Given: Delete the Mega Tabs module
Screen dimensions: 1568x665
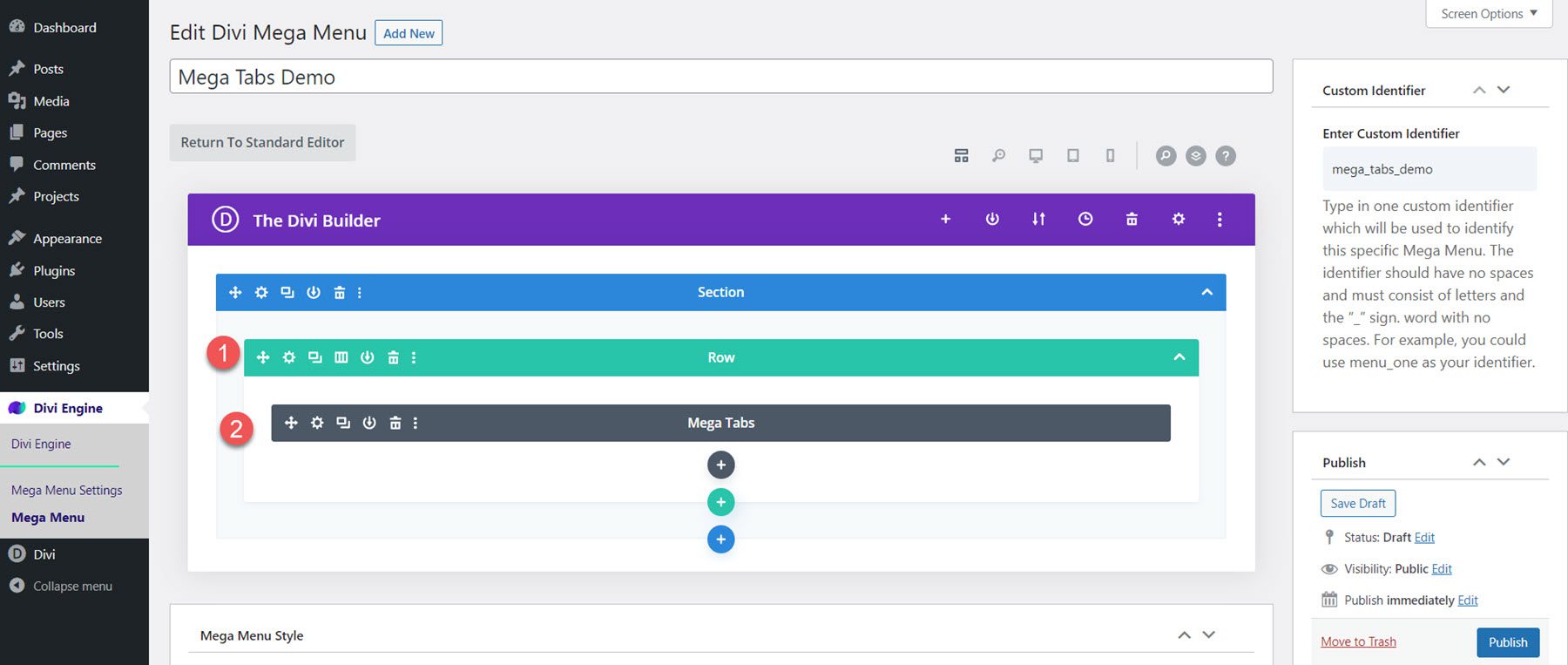Looking at the screenshot, I should (395, 423).
